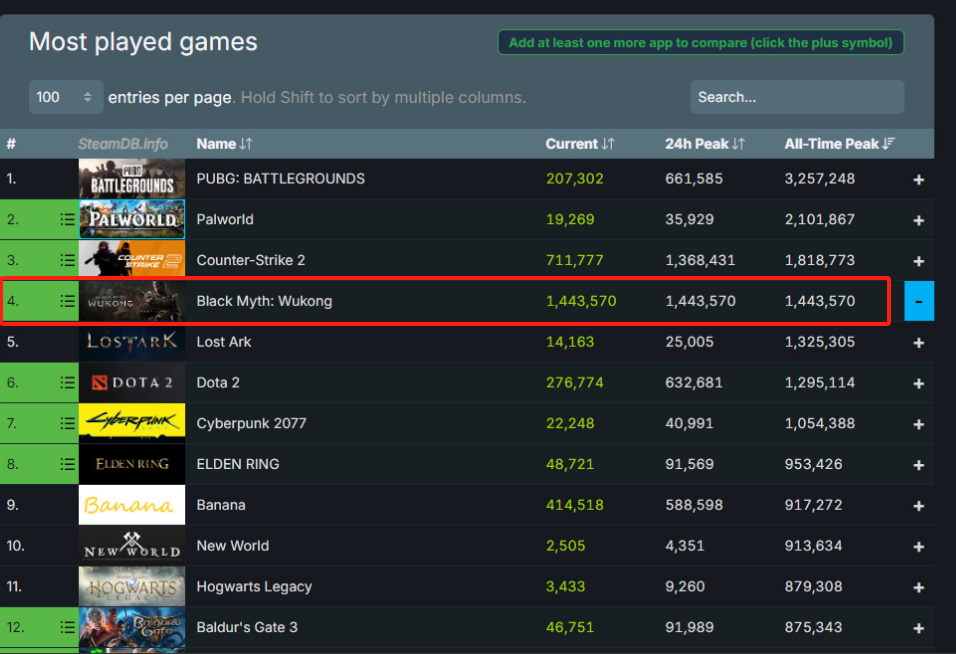Add Palworld to comparison using plus icon
The width and height of the screenshot is (956, 654).
point(918,220)
